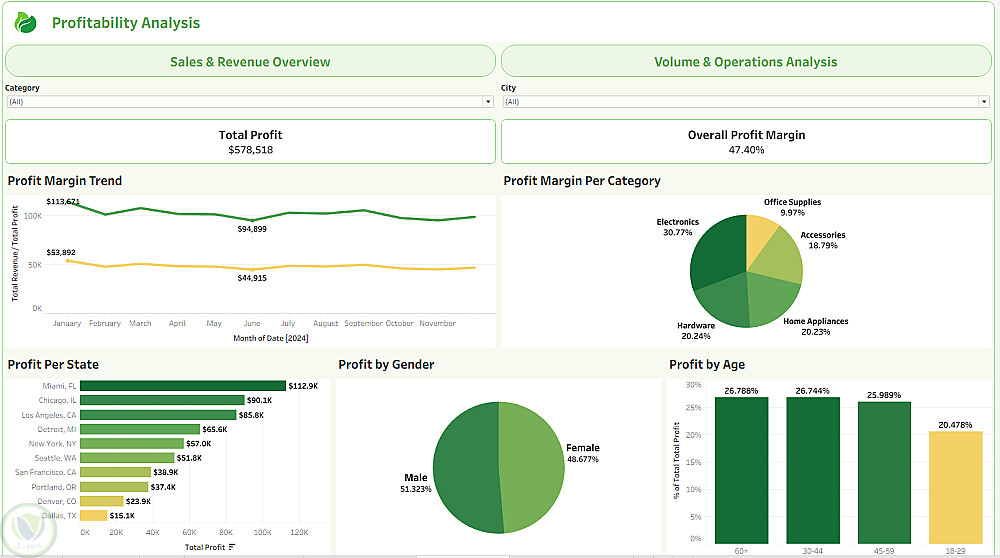
Task: Select the 60+ age group bar
Action: click(741, 470)
